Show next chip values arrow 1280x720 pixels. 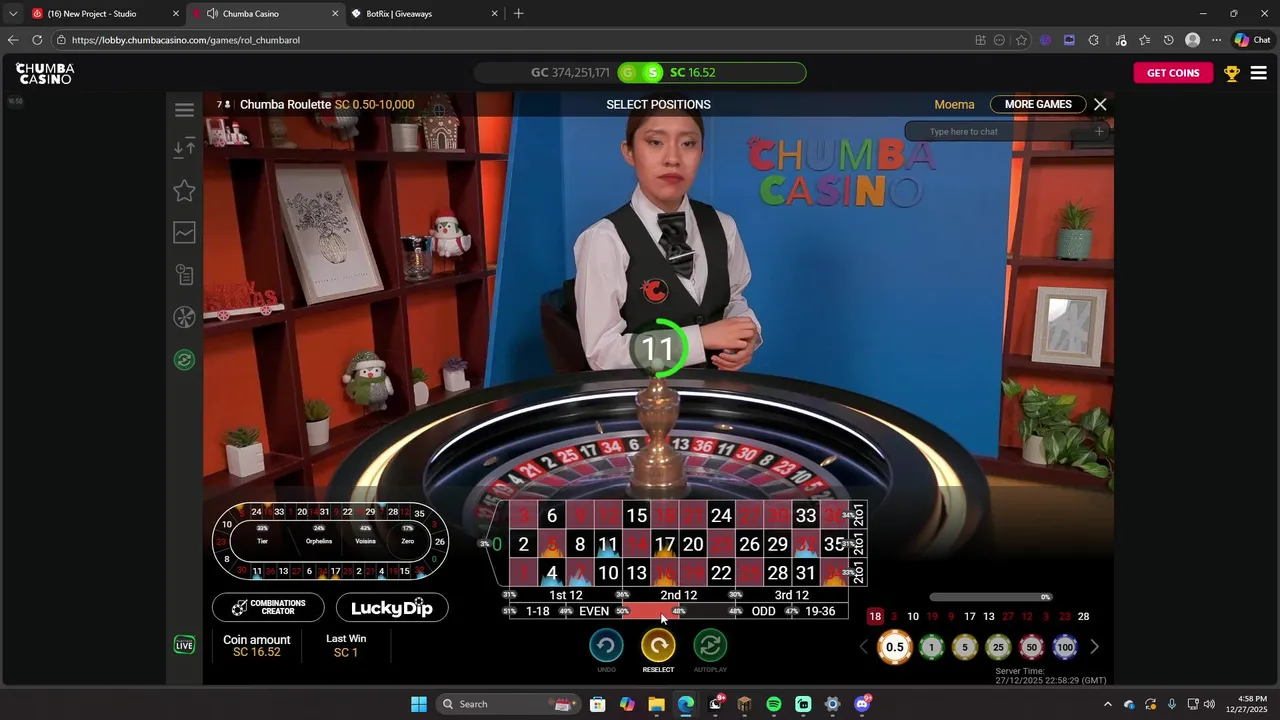(x=1094, y=647)
